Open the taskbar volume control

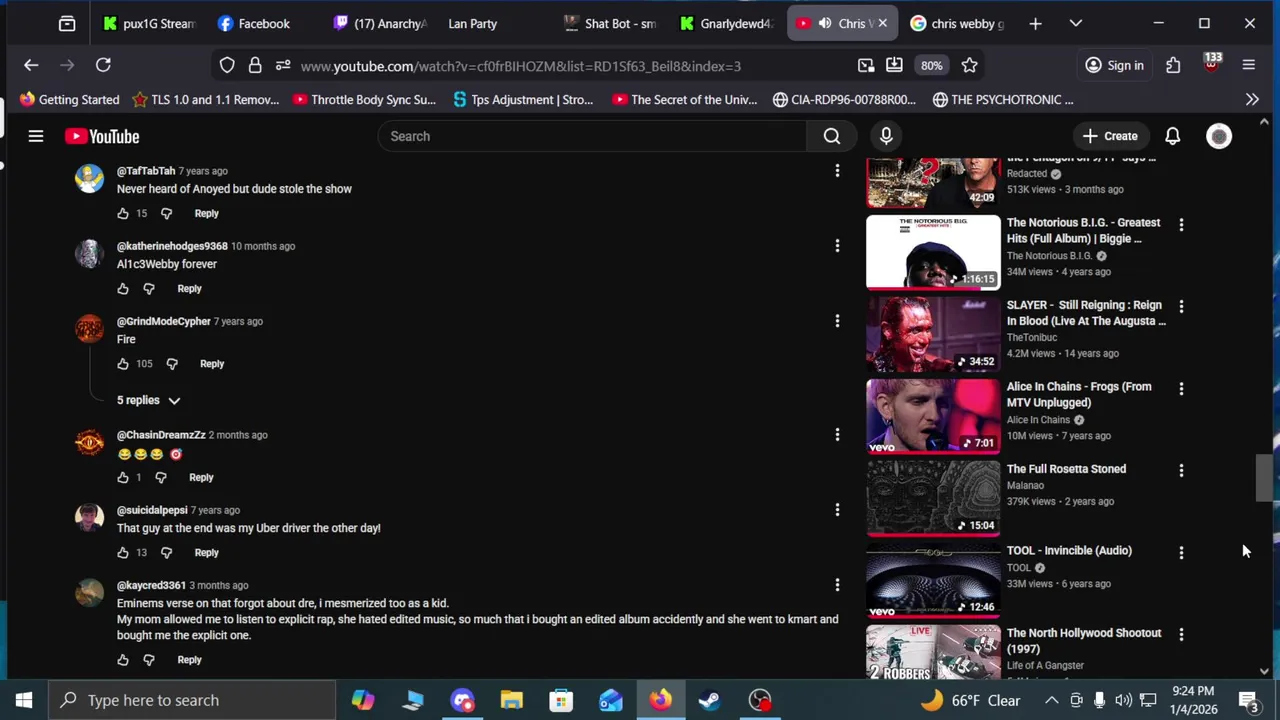(x=1123, y=700)
